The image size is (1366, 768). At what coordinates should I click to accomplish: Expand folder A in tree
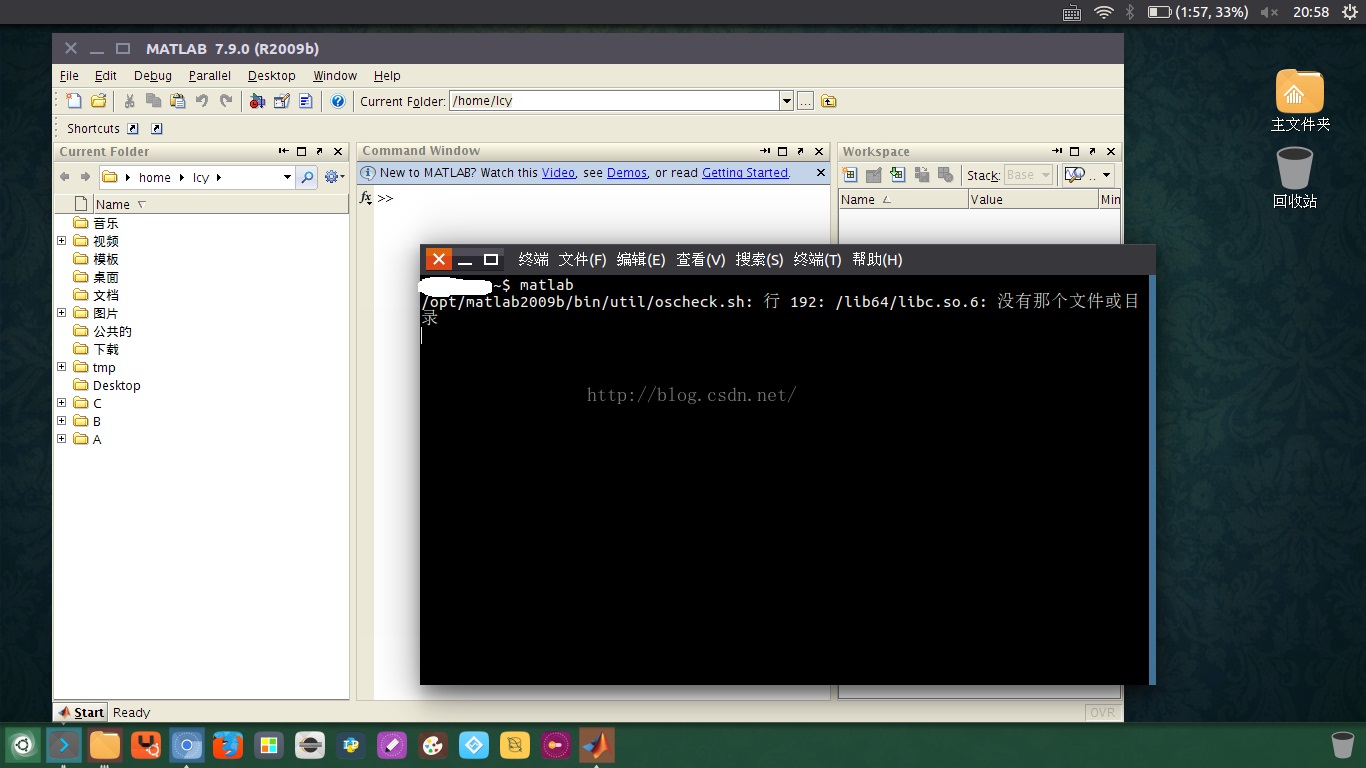pyautogui.click(x=62, y=439)
